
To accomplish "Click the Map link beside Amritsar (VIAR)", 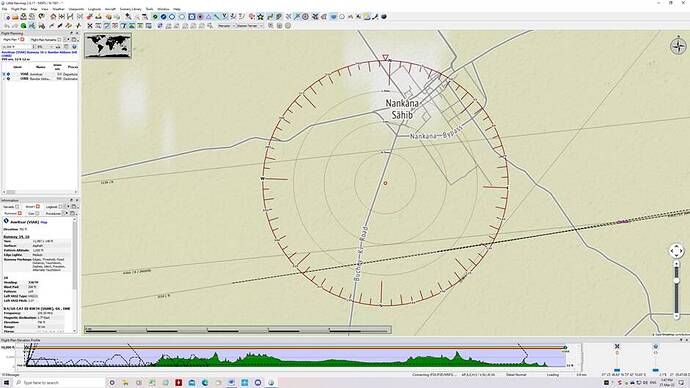I will 44,223.
